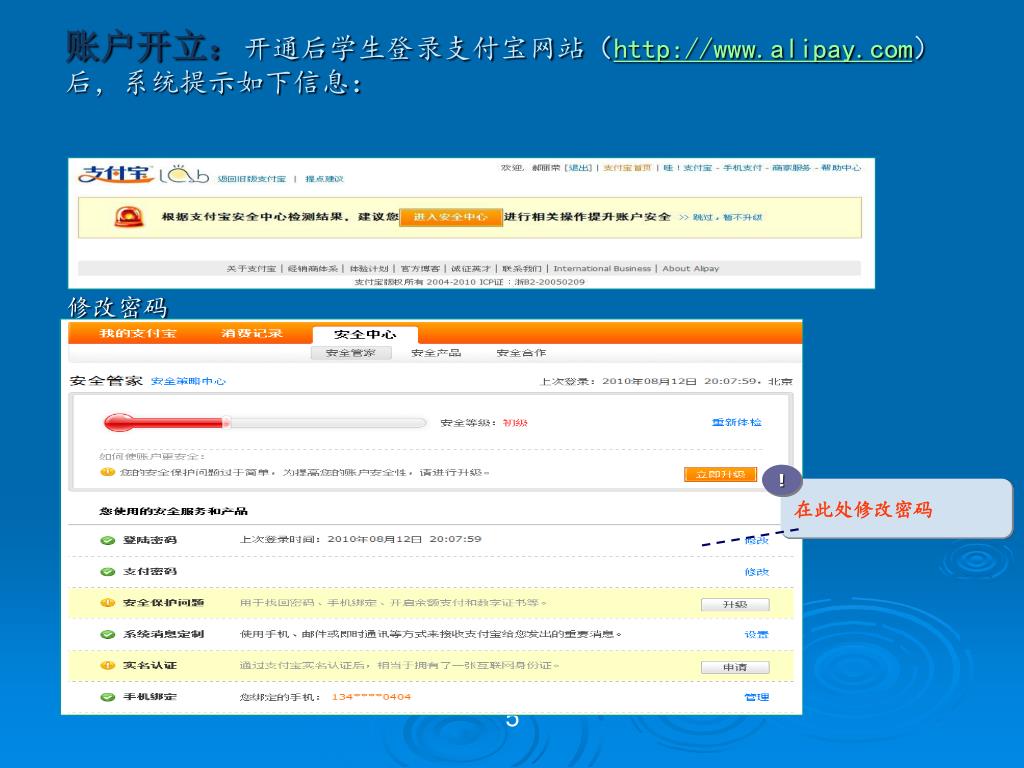The width and height of the screenshot is (1024, 768).
Task: Click the 系统消息定制 row label
Action: point(163,634)
